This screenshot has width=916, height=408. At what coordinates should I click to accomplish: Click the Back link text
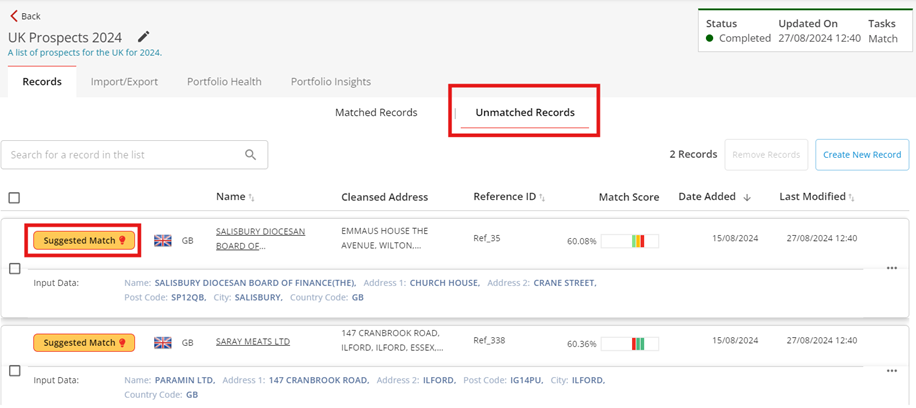pos(31,16)
